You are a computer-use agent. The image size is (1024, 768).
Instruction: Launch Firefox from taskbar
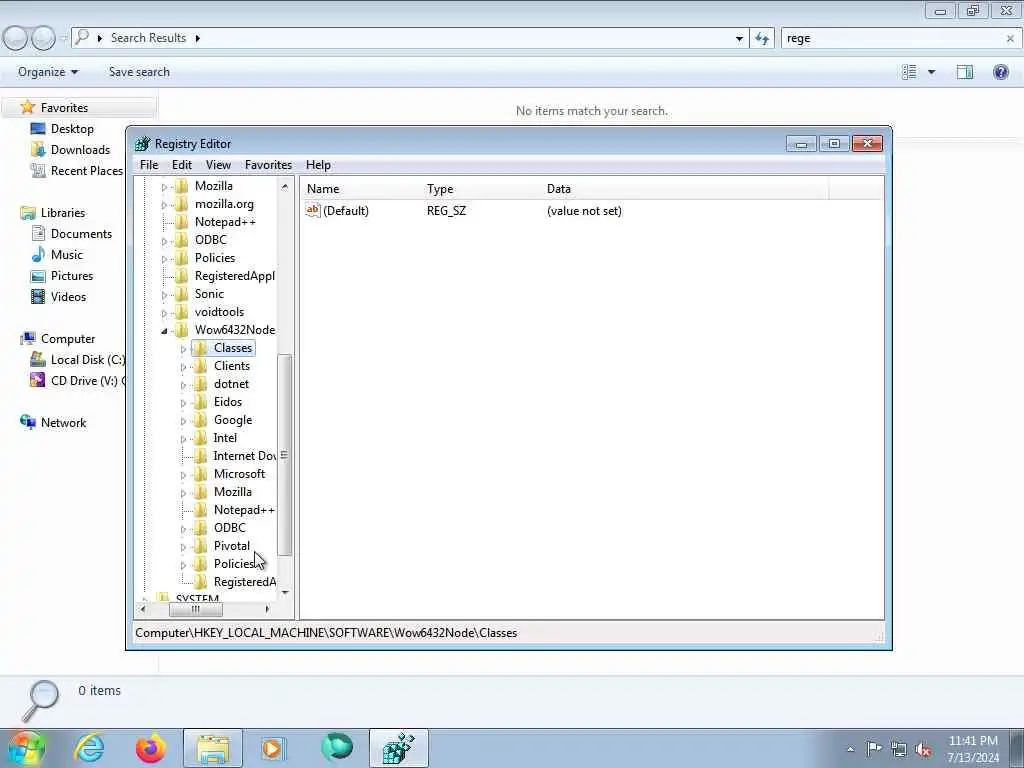[150, 748]
